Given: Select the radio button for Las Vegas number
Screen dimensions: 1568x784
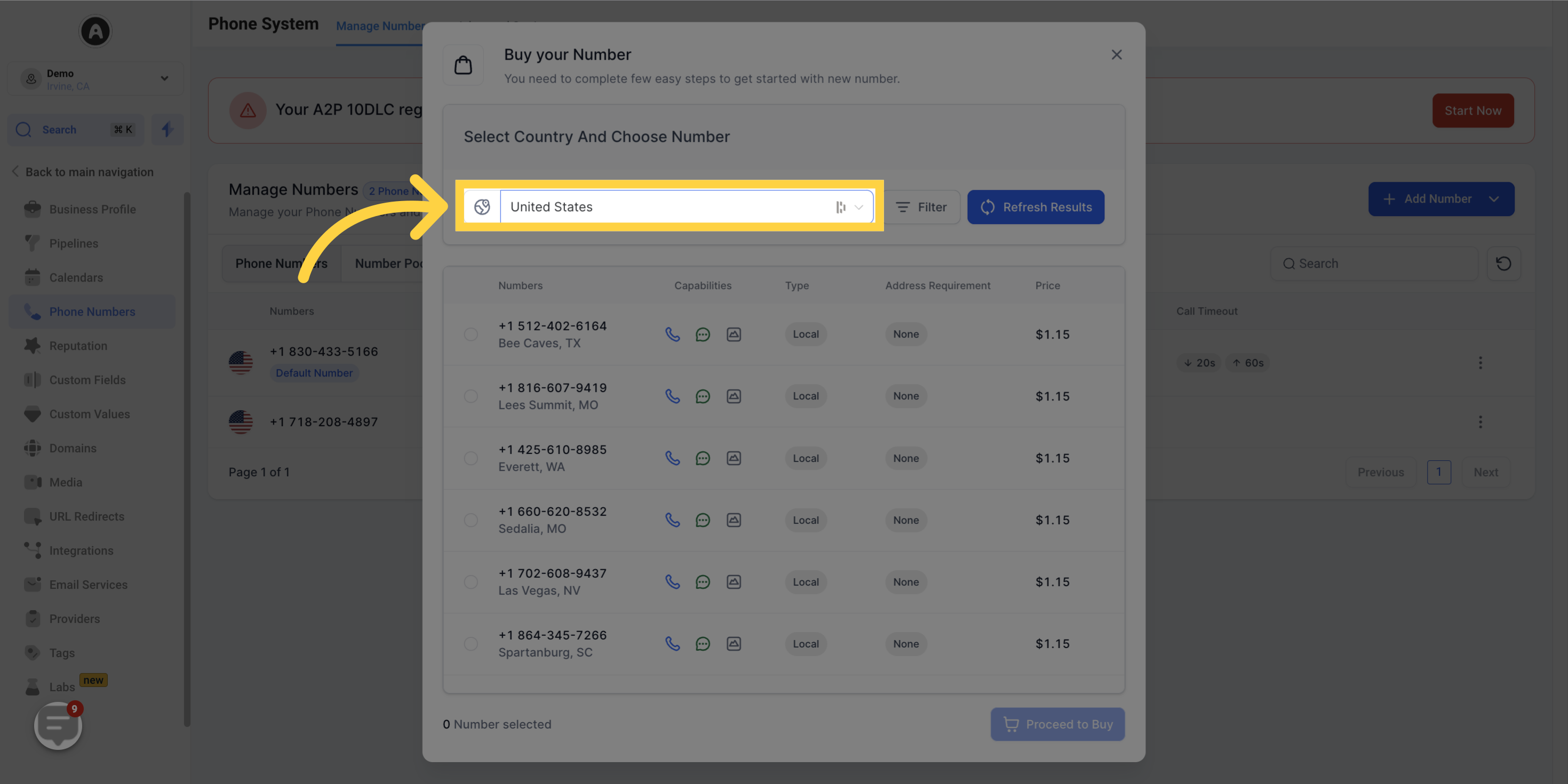Looking at the screenshot, I should pos(470,582).
